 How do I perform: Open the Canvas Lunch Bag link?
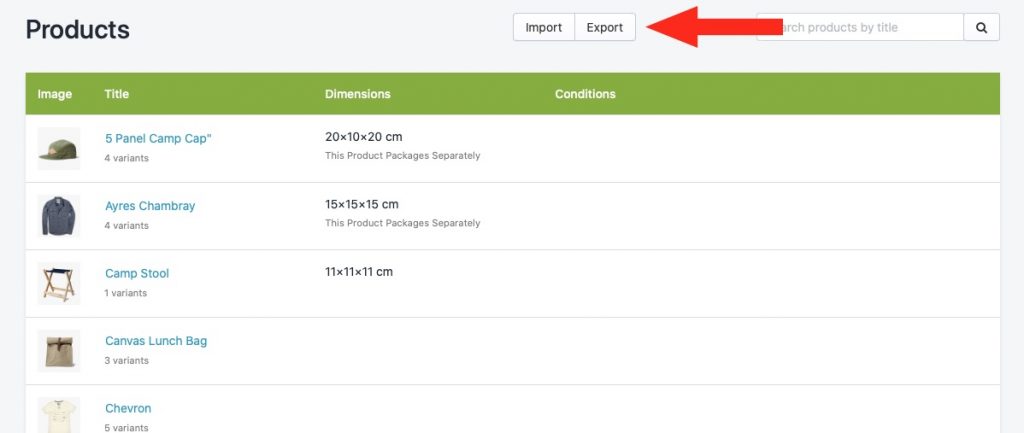[x=156, y=341]
